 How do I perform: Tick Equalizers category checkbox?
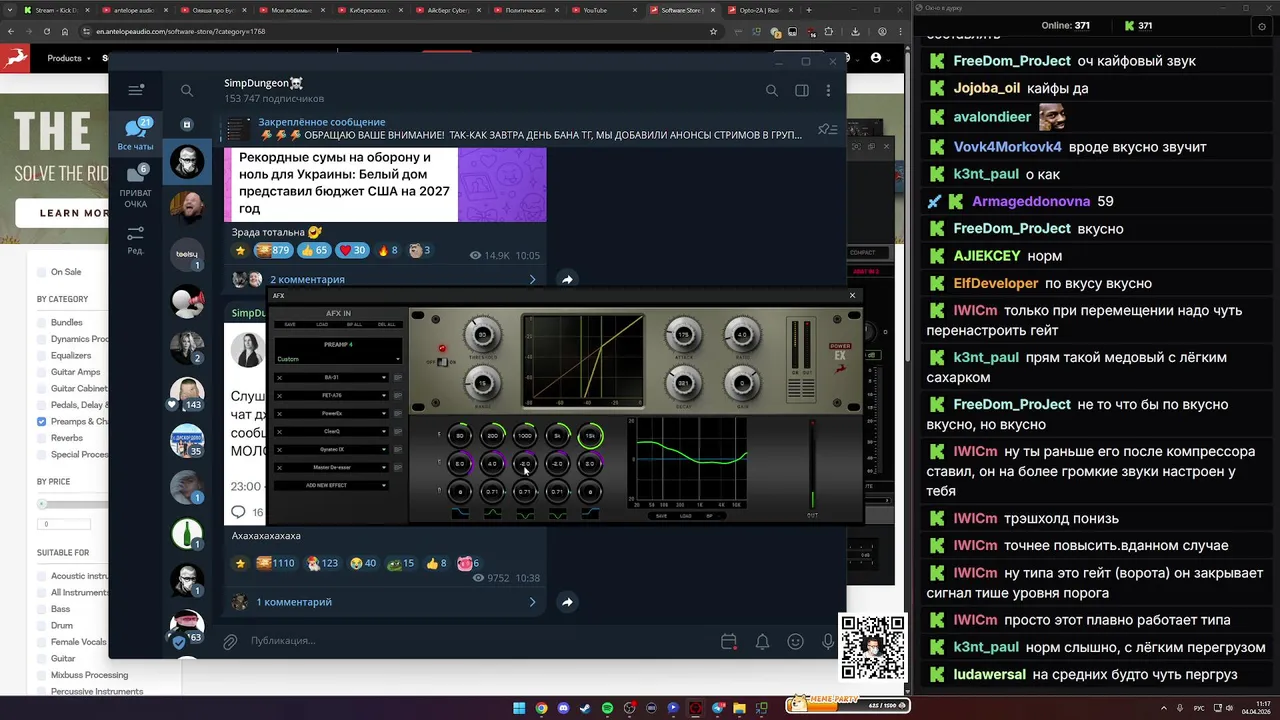(x=42, y=355)
